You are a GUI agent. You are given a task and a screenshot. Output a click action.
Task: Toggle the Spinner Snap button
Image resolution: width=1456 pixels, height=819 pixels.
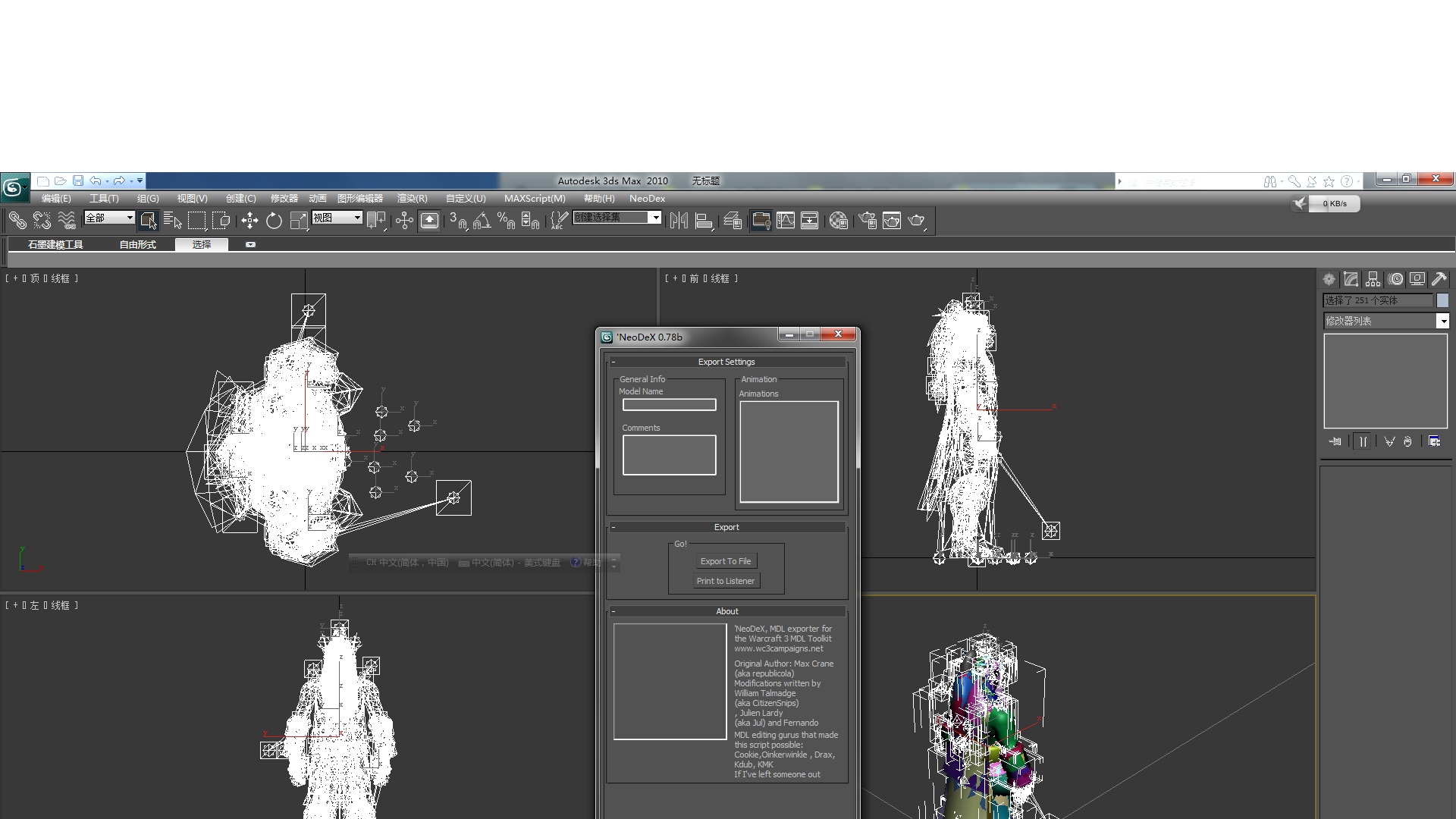coord(530,221)
